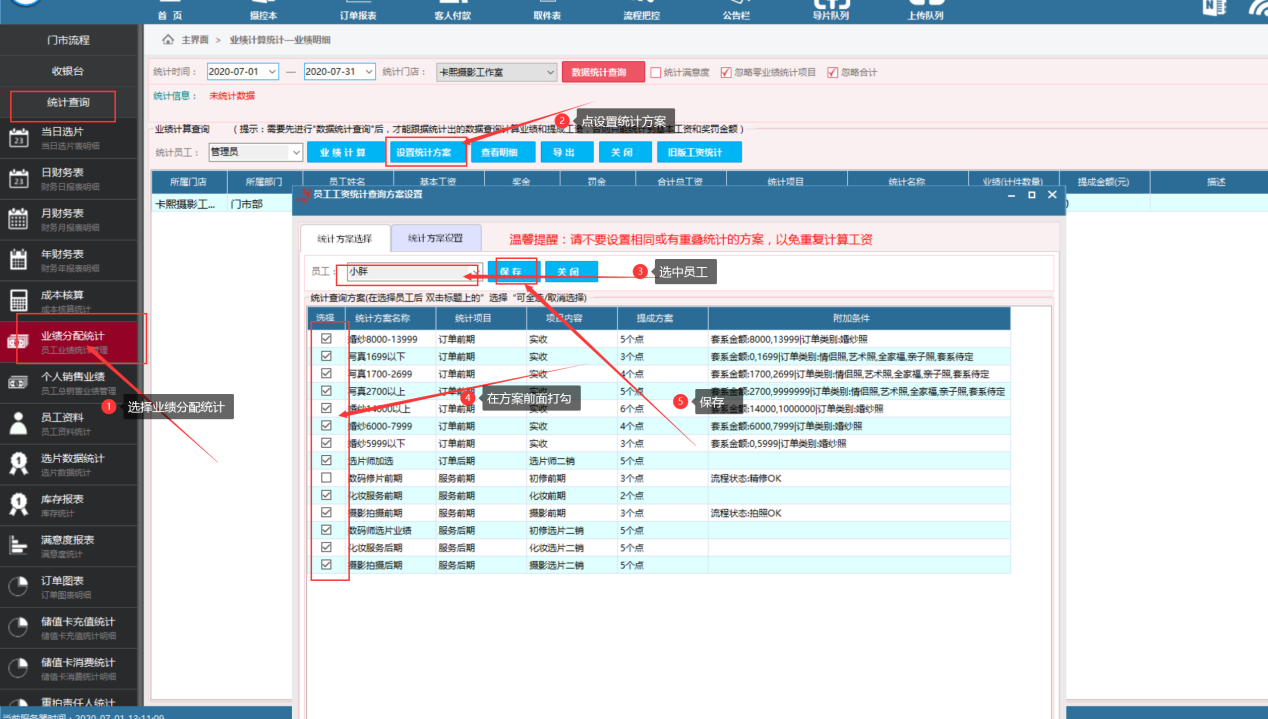Expand the 统计门店 store dropdown
1268x719 pixels.
click(x=550, y=72)
